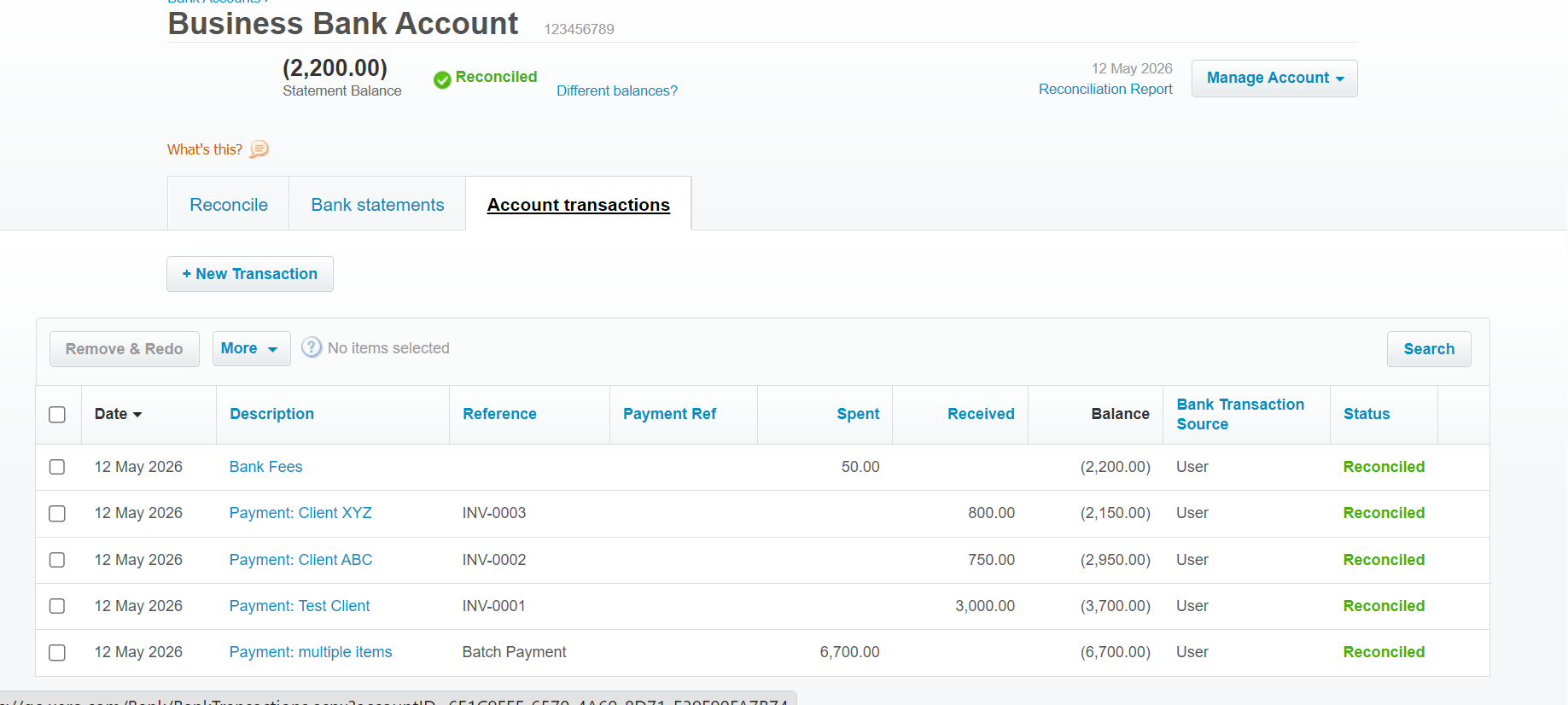Image resolution: width=1568 pixels, height=705 pixels.
Task: Click the Different balances? link
Action: pyautogui.click(x=617, y=90)
